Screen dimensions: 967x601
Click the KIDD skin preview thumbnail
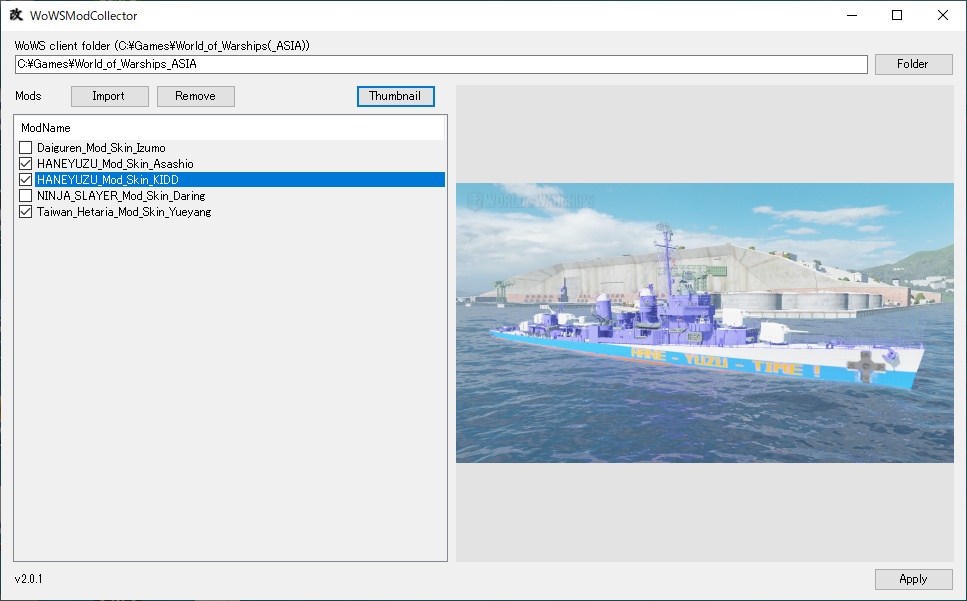(705, 323)
